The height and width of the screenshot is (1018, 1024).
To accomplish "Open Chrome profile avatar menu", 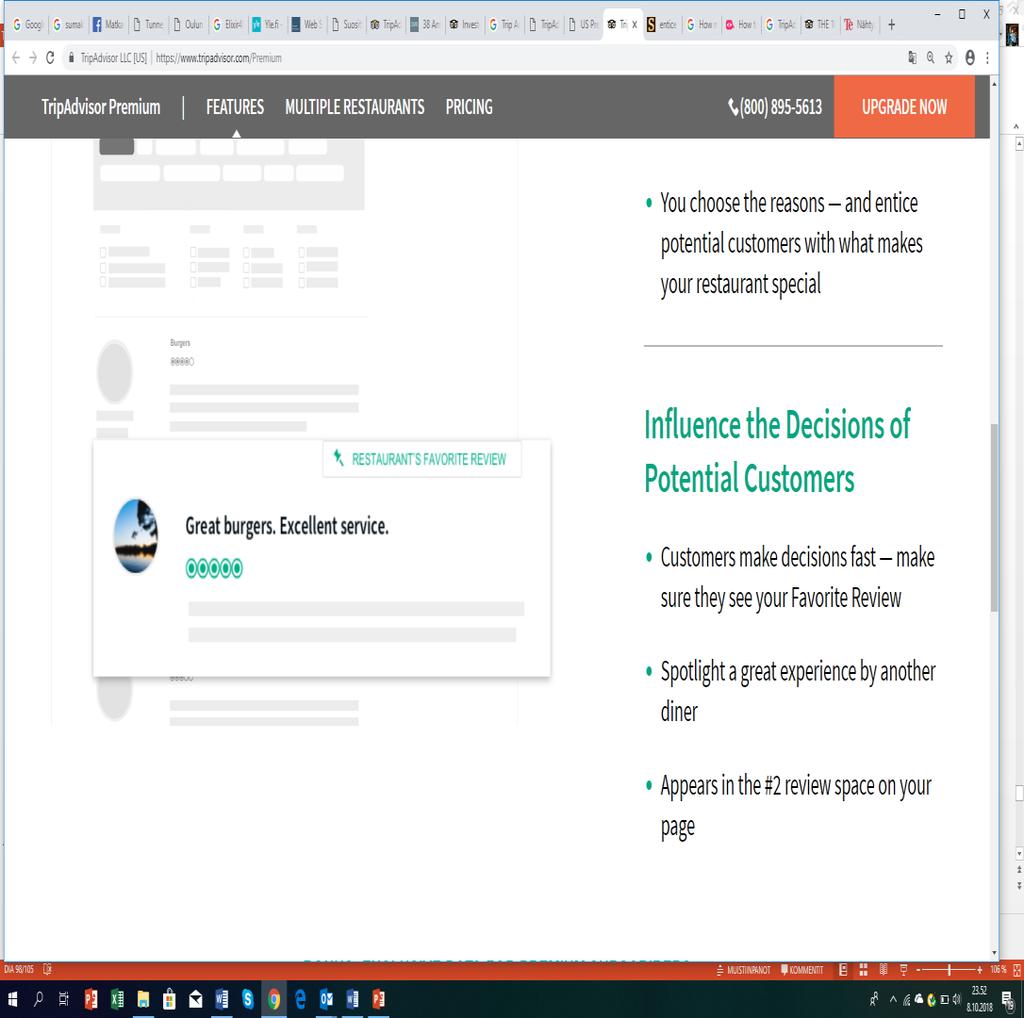I will coord(970,58).
